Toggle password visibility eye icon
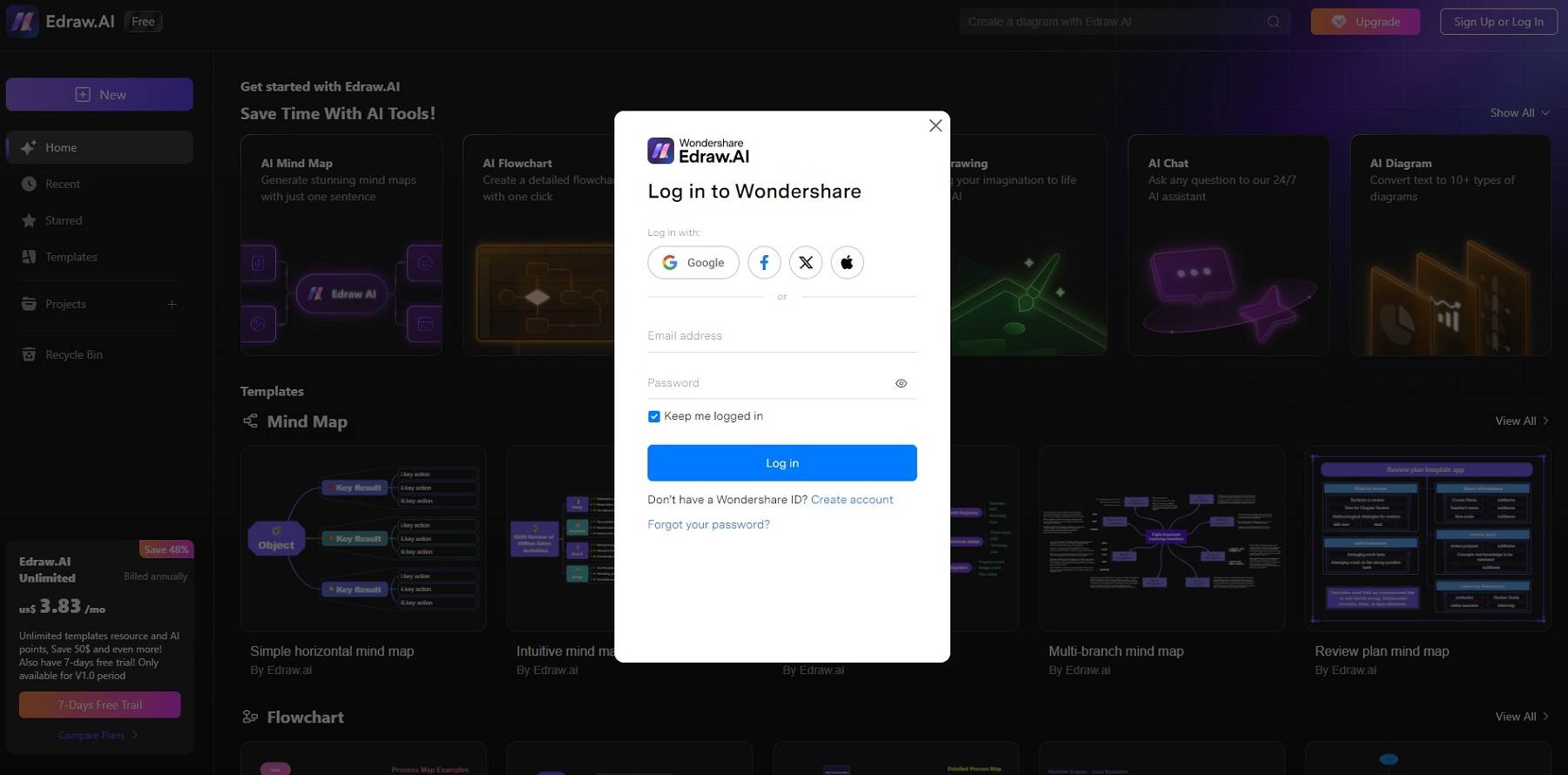 coord(901,383)
